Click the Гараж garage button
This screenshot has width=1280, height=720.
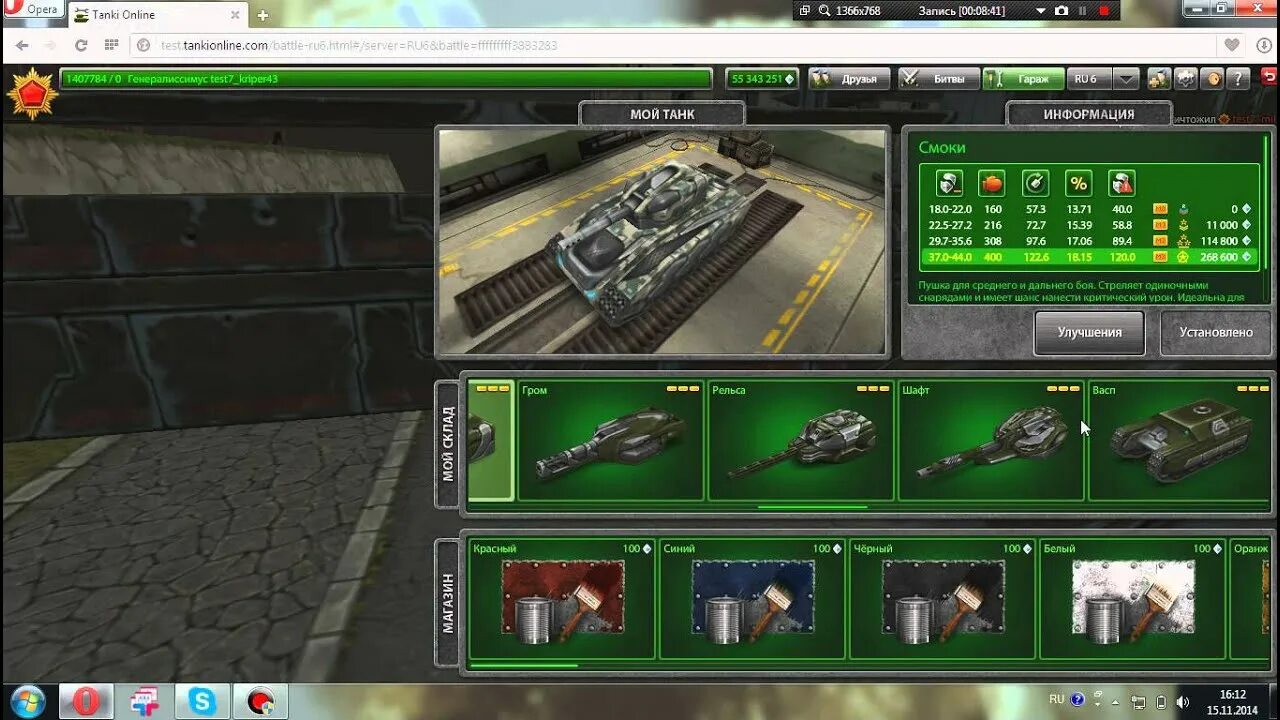pos(1023,79)
